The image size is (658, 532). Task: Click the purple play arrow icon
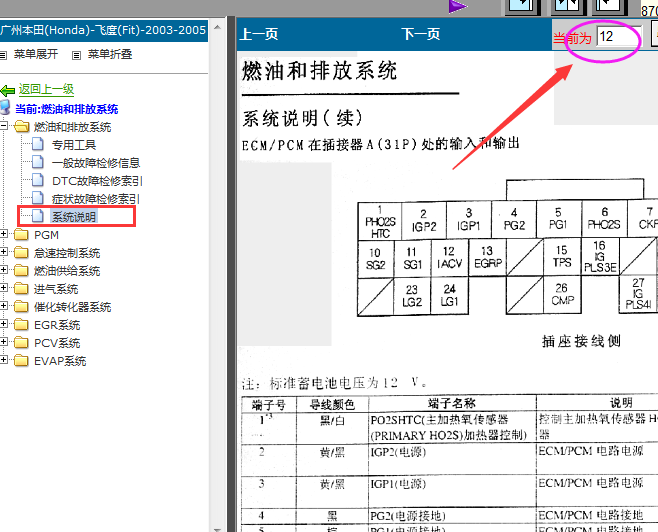click(x=457, y=6)
